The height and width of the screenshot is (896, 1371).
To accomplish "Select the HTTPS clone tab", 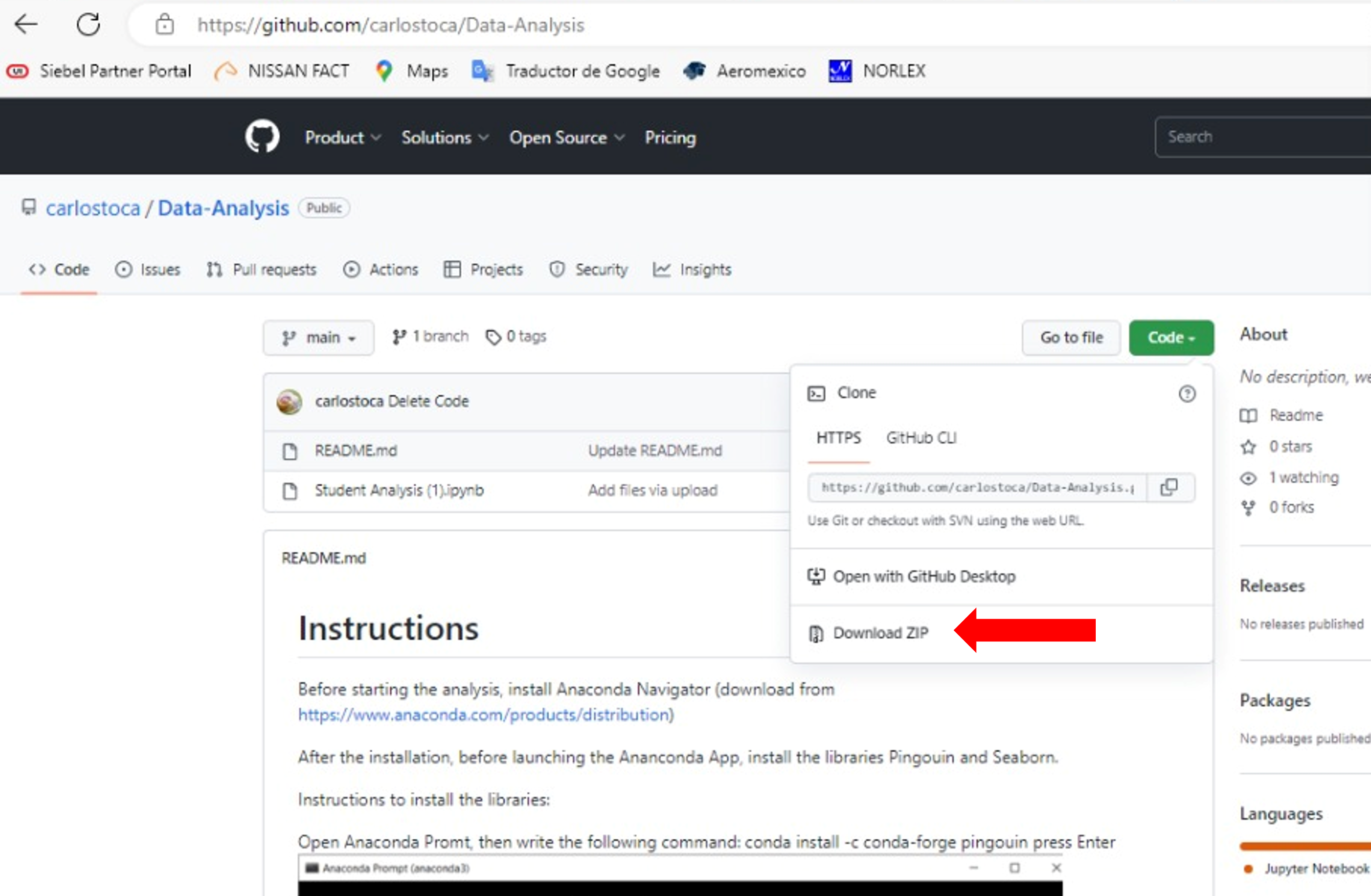I will (839, 438).
